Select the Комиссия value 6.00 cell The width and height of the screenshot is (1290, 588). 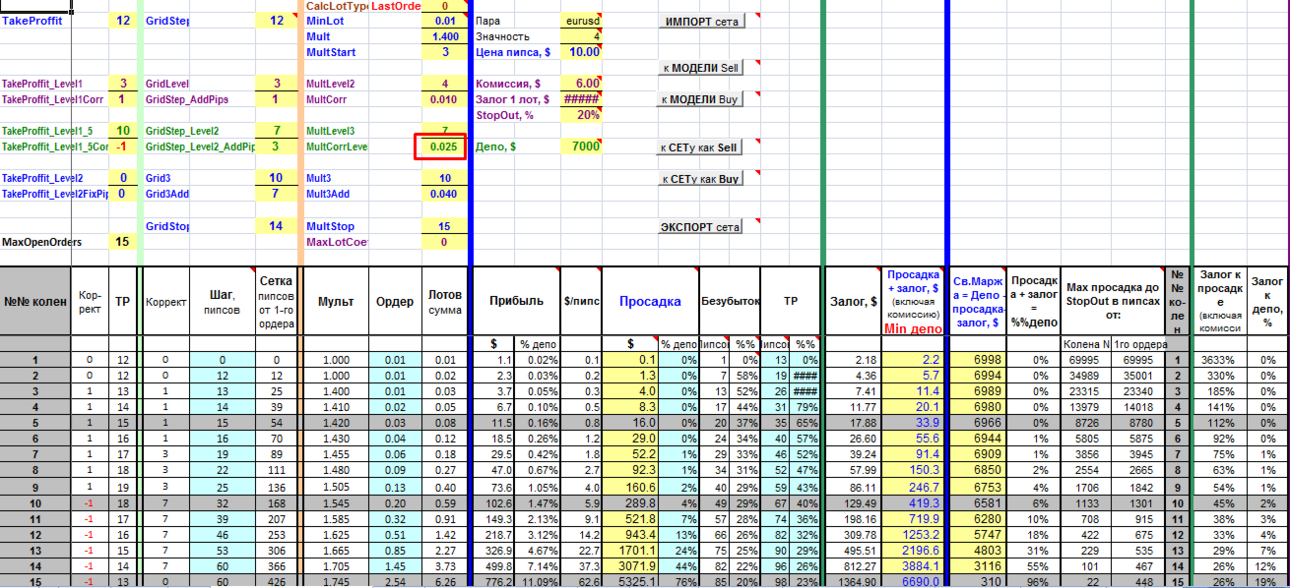[582, 84]
